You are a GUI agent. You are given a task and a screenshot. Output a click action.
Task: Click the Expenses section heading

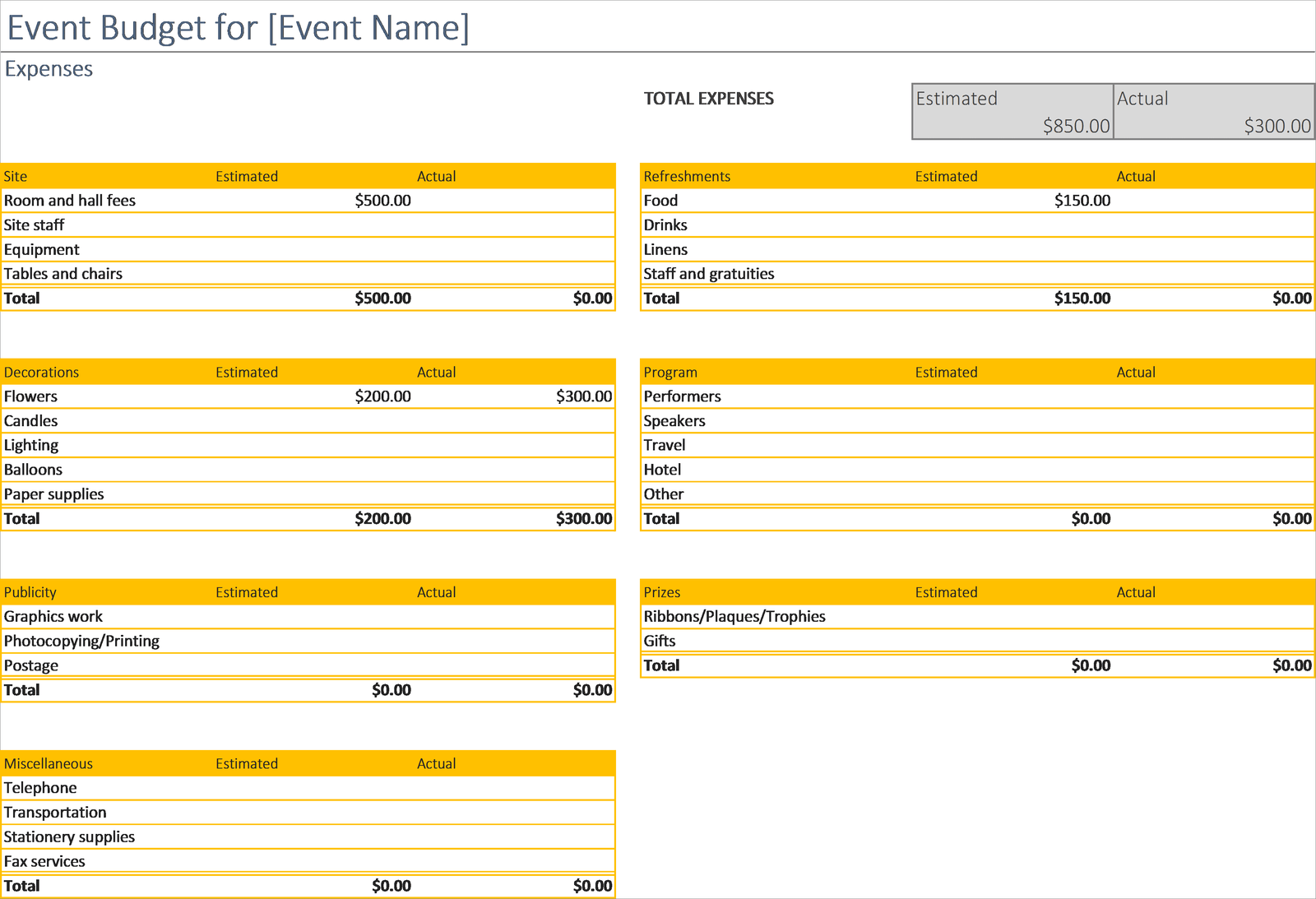point(49,69)
